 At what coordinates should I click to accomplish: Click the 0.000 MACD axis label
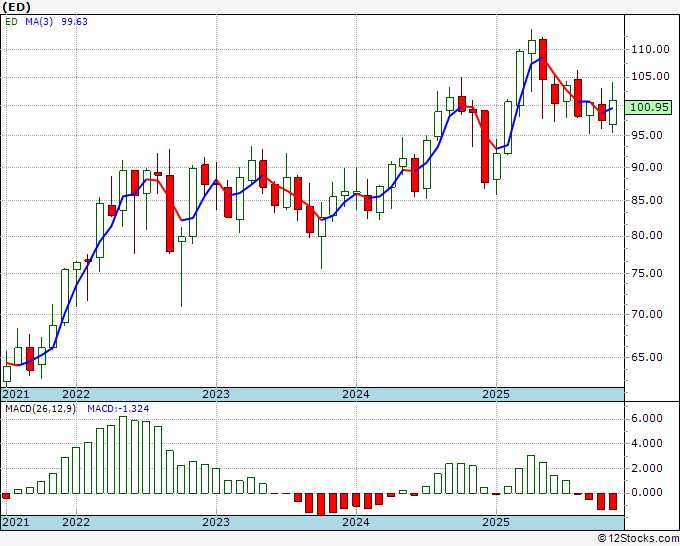point(647,493)
